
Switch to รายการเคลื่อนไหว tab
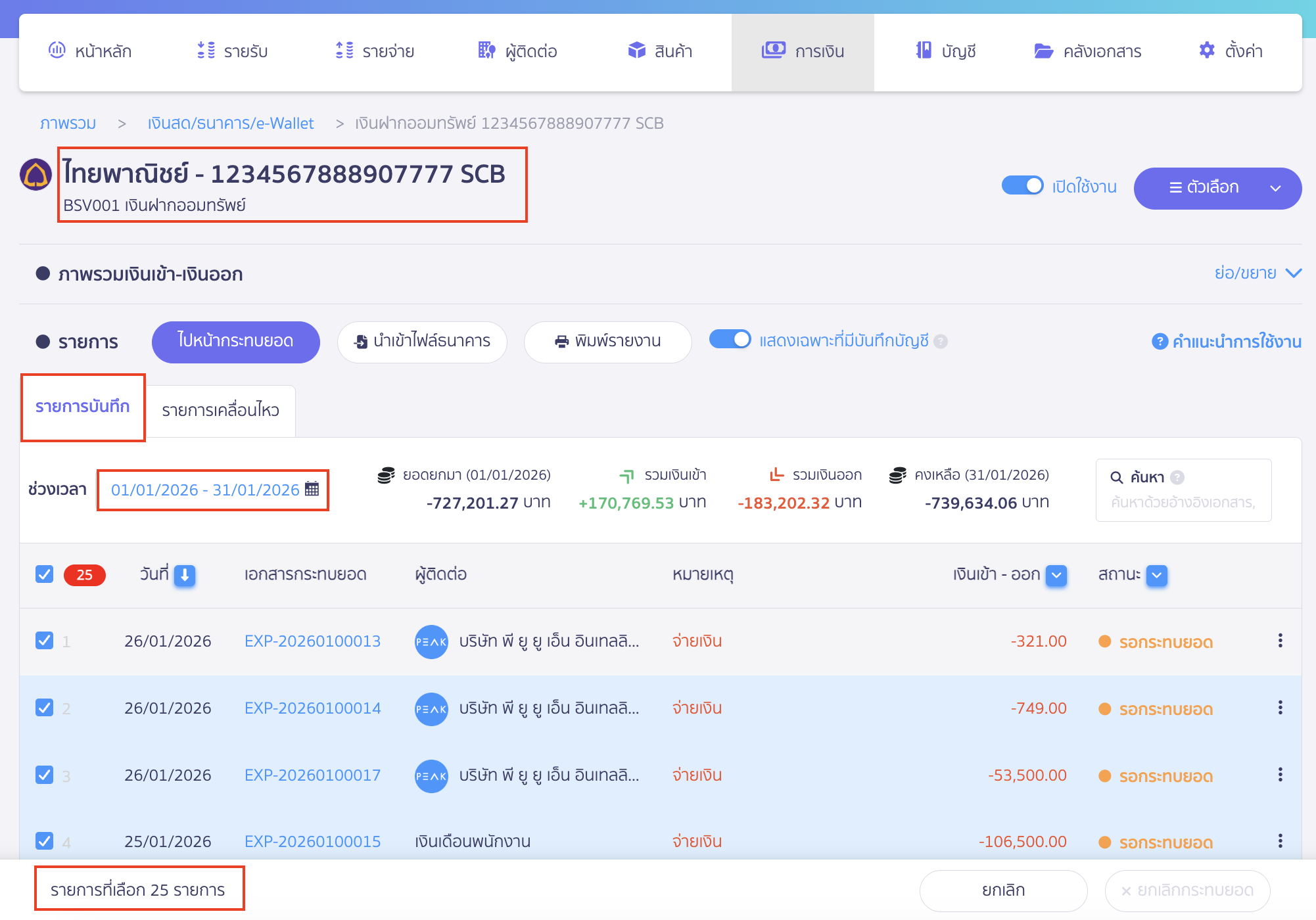coord(220,410)
